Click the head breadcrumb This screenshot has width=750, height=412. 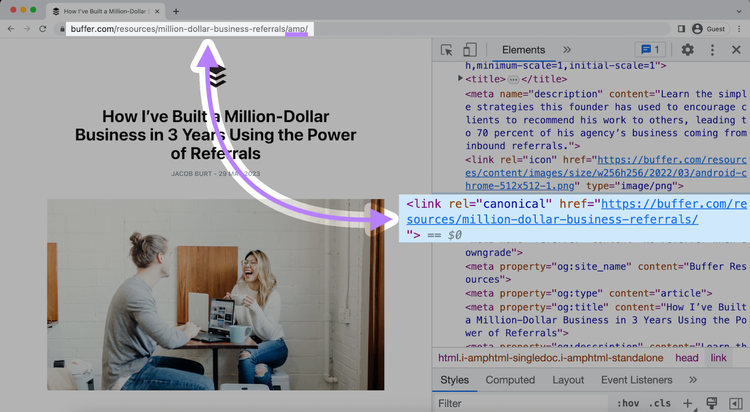[x=687, y=358]
